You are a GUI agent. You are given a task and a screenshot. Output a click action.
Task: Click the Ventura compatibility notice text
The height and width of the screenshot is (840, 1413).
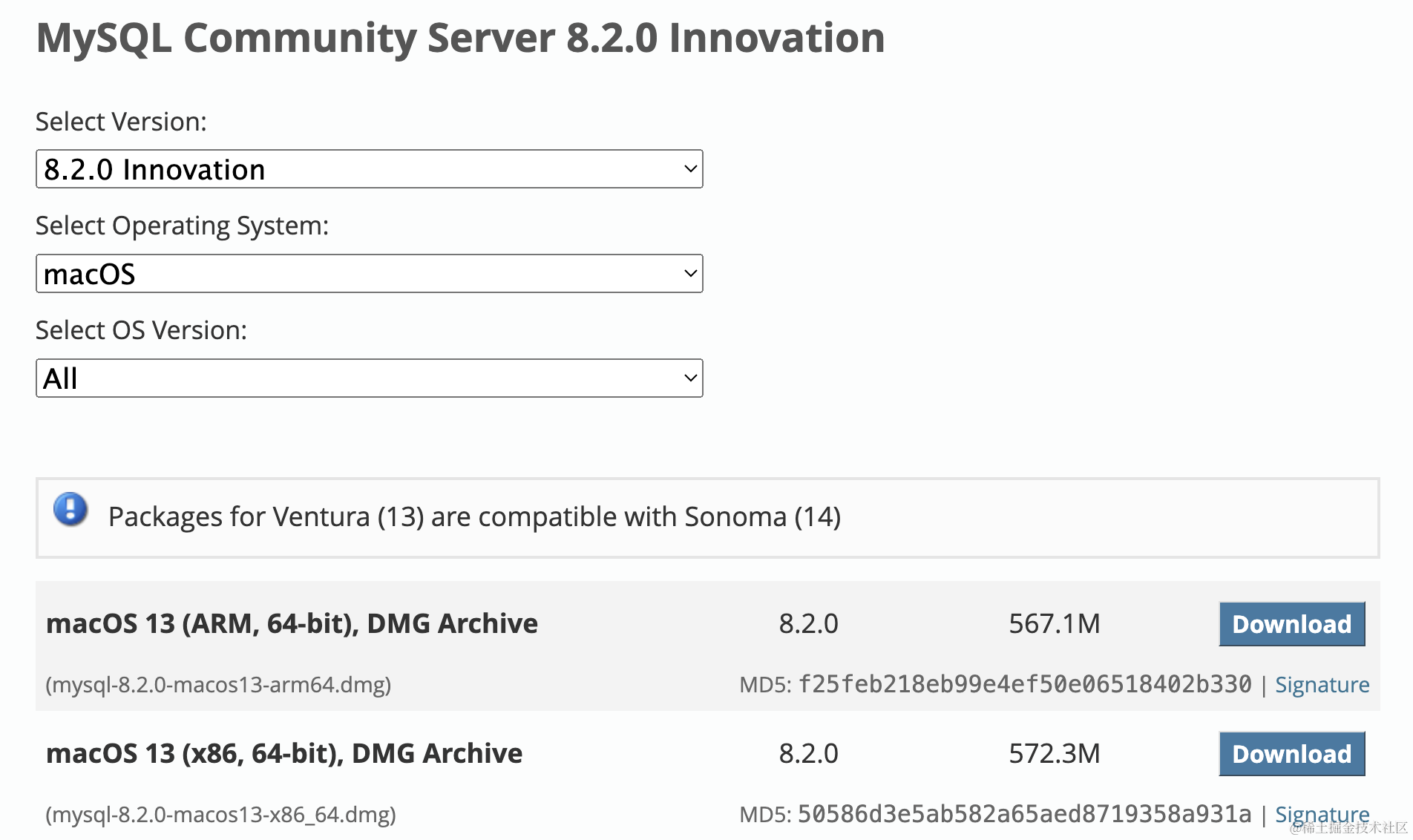(x=474, y=516)
